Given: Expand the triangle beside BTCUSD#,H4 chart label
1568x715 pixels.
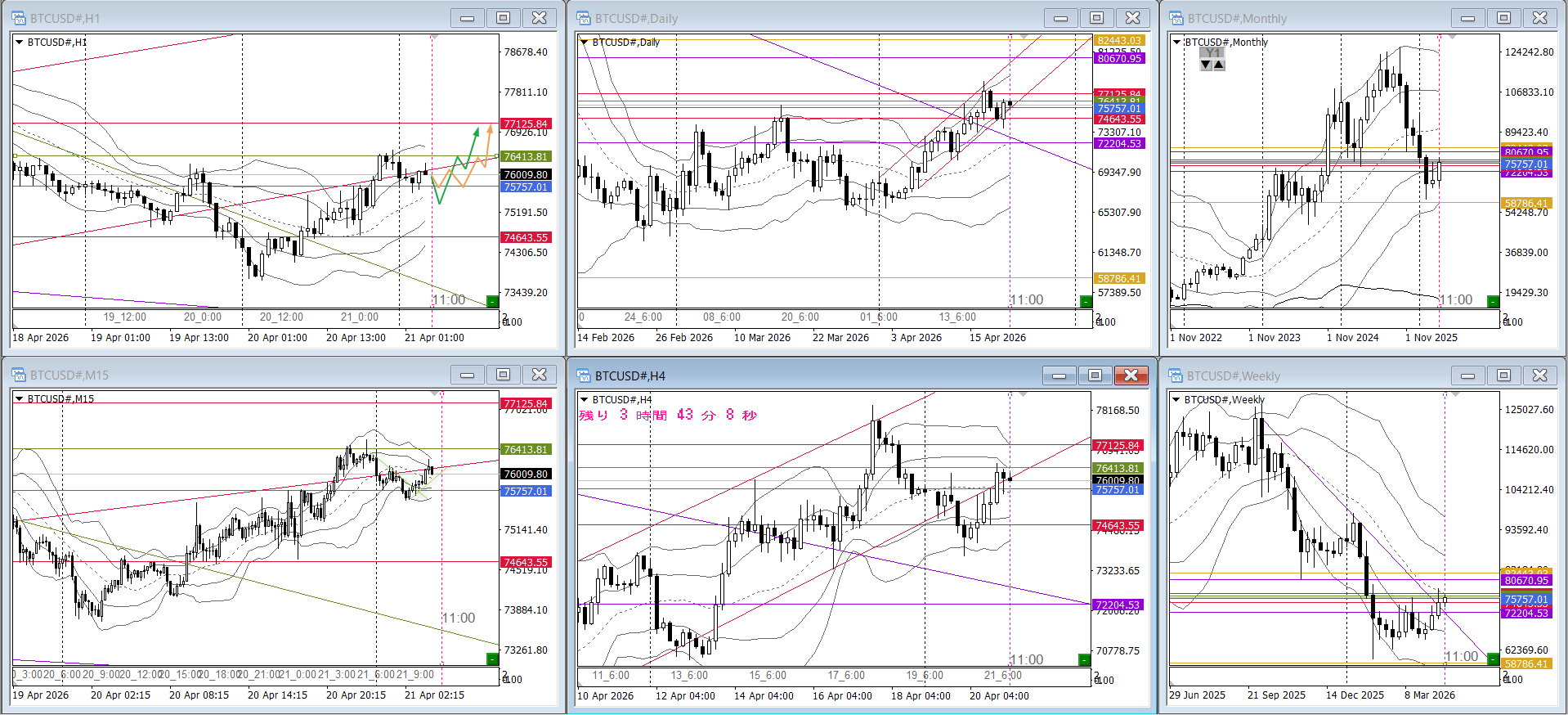Looking at the screenshot, I should pyautogui.click(x=584, y=399).
